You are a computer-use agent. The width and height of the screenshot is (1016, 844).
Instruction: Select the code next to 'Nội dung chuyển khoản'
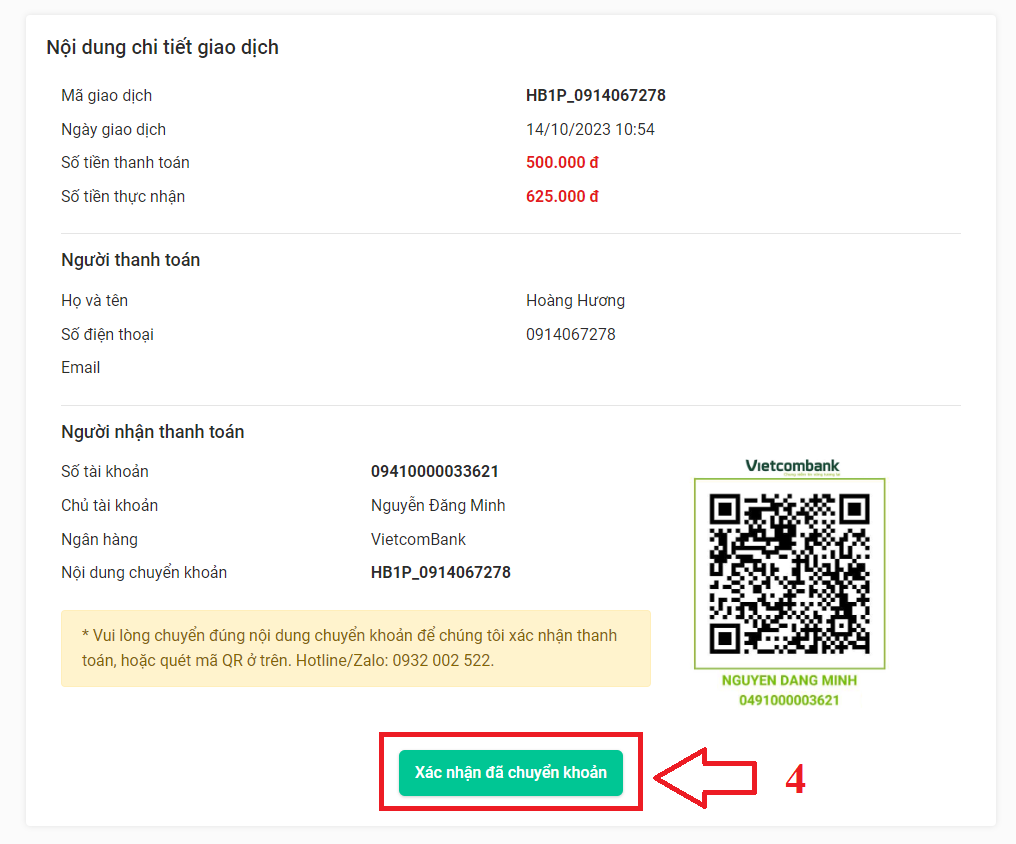[440, 573]
